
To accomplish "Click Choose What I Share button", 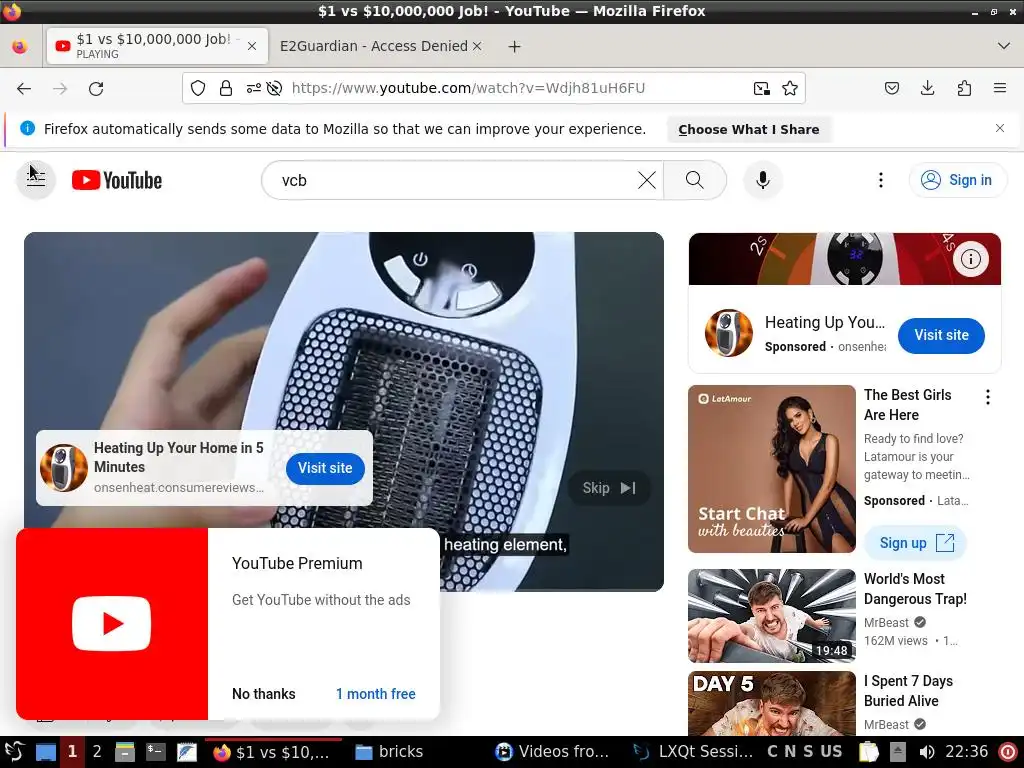I will (748, 129).
